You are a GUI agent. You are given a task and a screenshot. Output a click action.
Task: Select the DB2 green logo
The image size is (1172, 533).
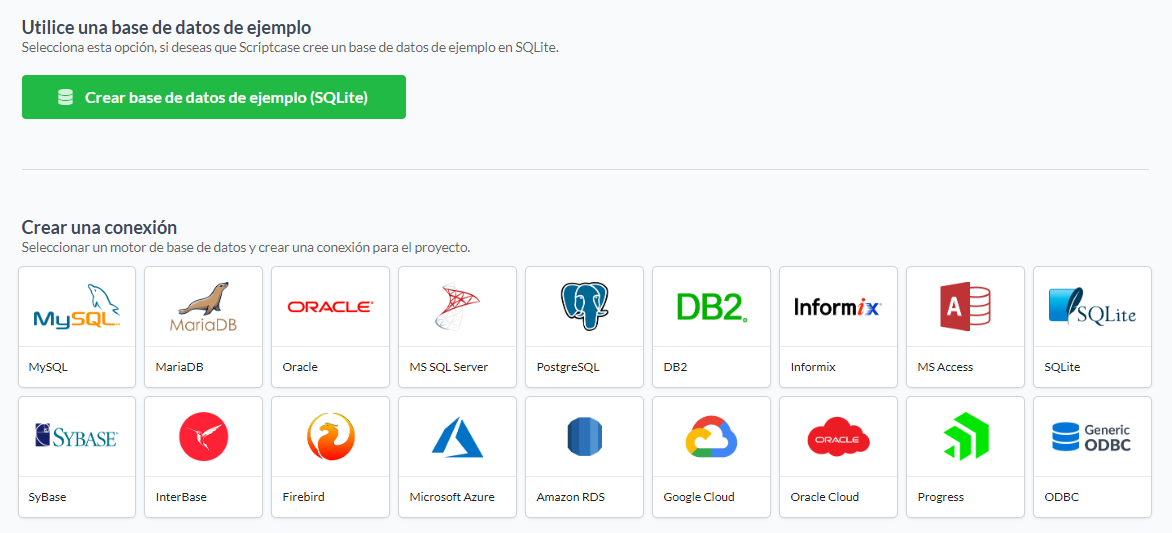[712, 307]
